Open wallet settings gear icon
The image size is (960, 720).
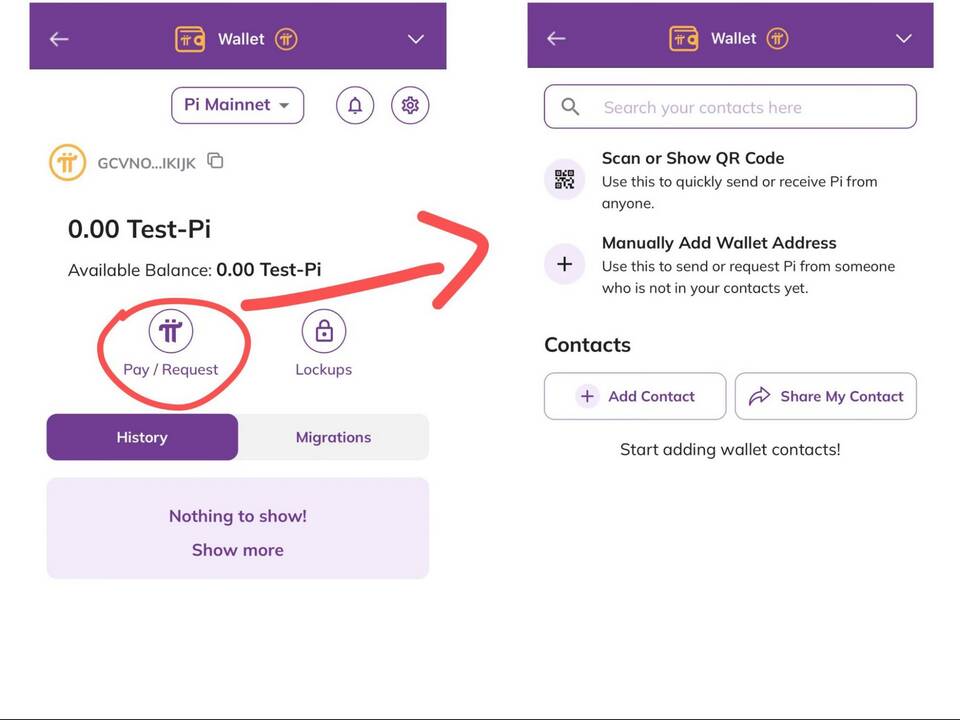click(410, 105)
